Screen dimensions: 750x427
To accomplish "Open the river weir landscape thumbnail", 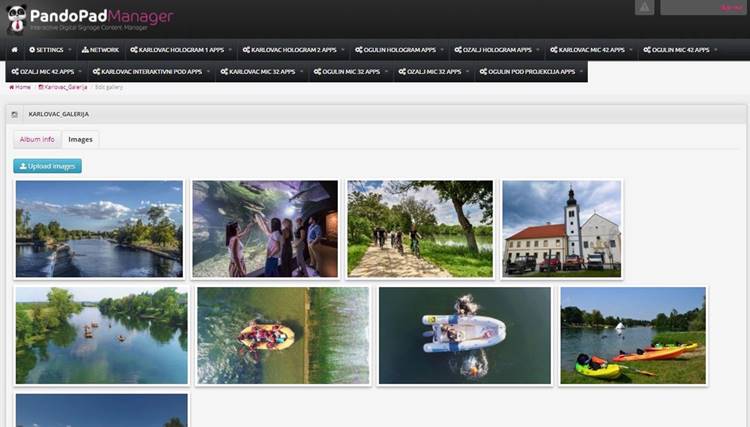I will pos(99,229).
